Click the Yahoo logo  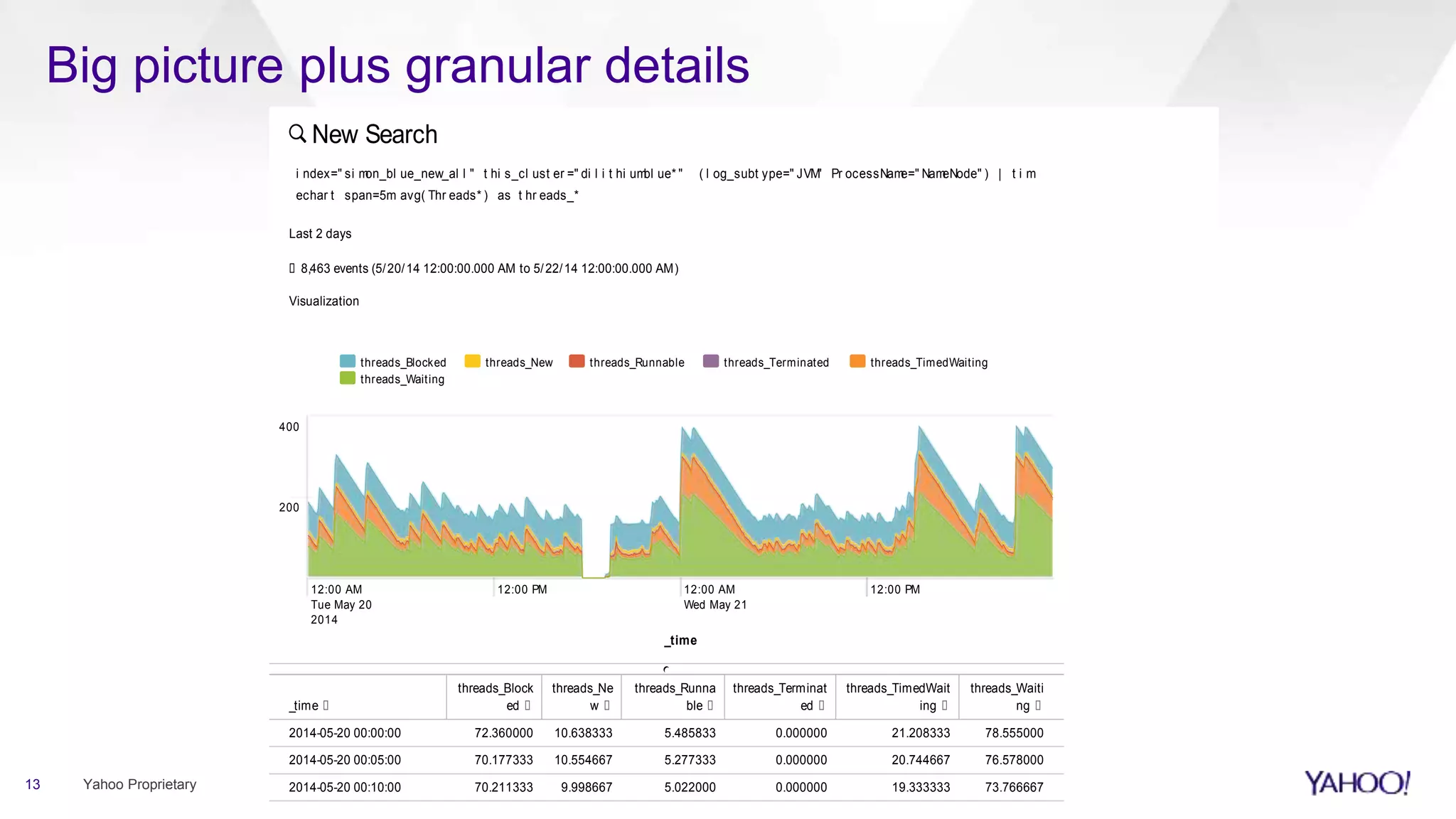[1357, 783]
